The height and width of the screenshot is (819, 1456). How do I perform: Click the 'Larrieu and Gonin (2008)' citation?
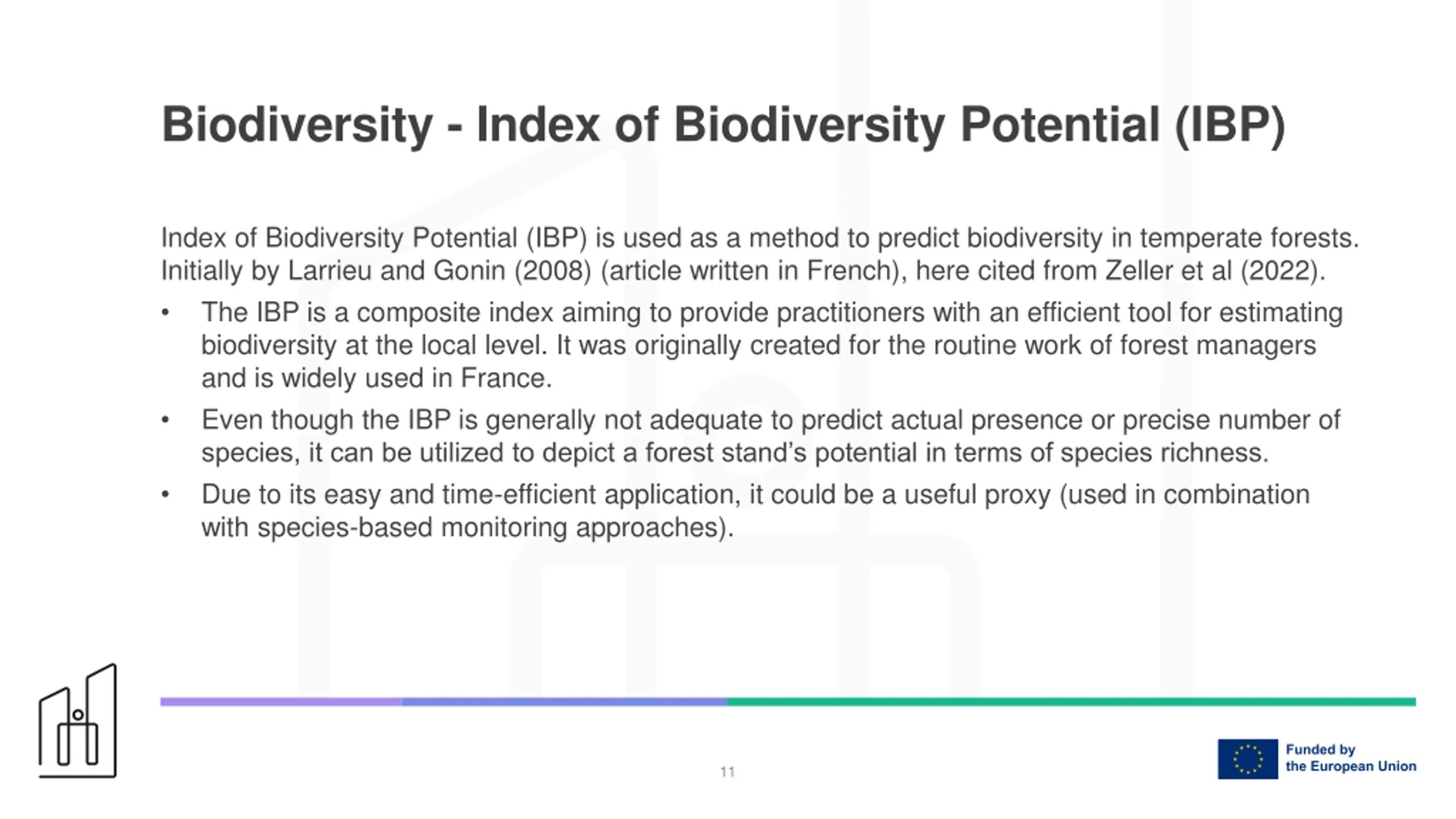pyautogui.click(x=440, y=271)
